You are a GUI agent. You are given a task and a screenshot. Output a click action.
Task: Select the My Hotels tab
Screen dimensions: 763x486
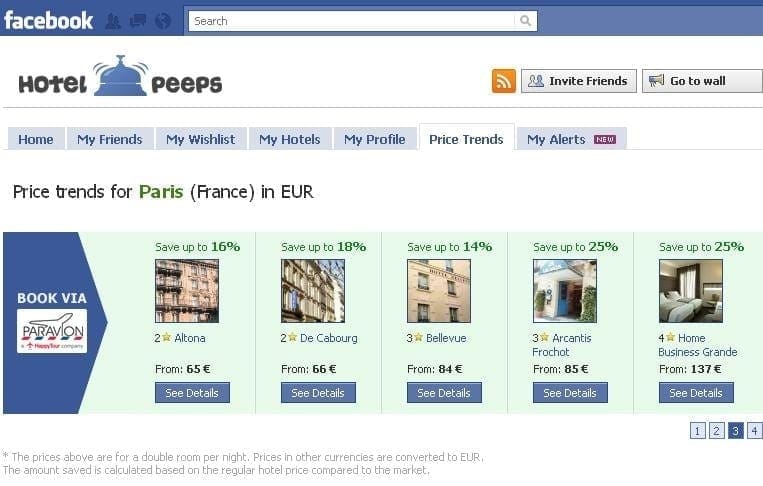click(x=290, y=139)
